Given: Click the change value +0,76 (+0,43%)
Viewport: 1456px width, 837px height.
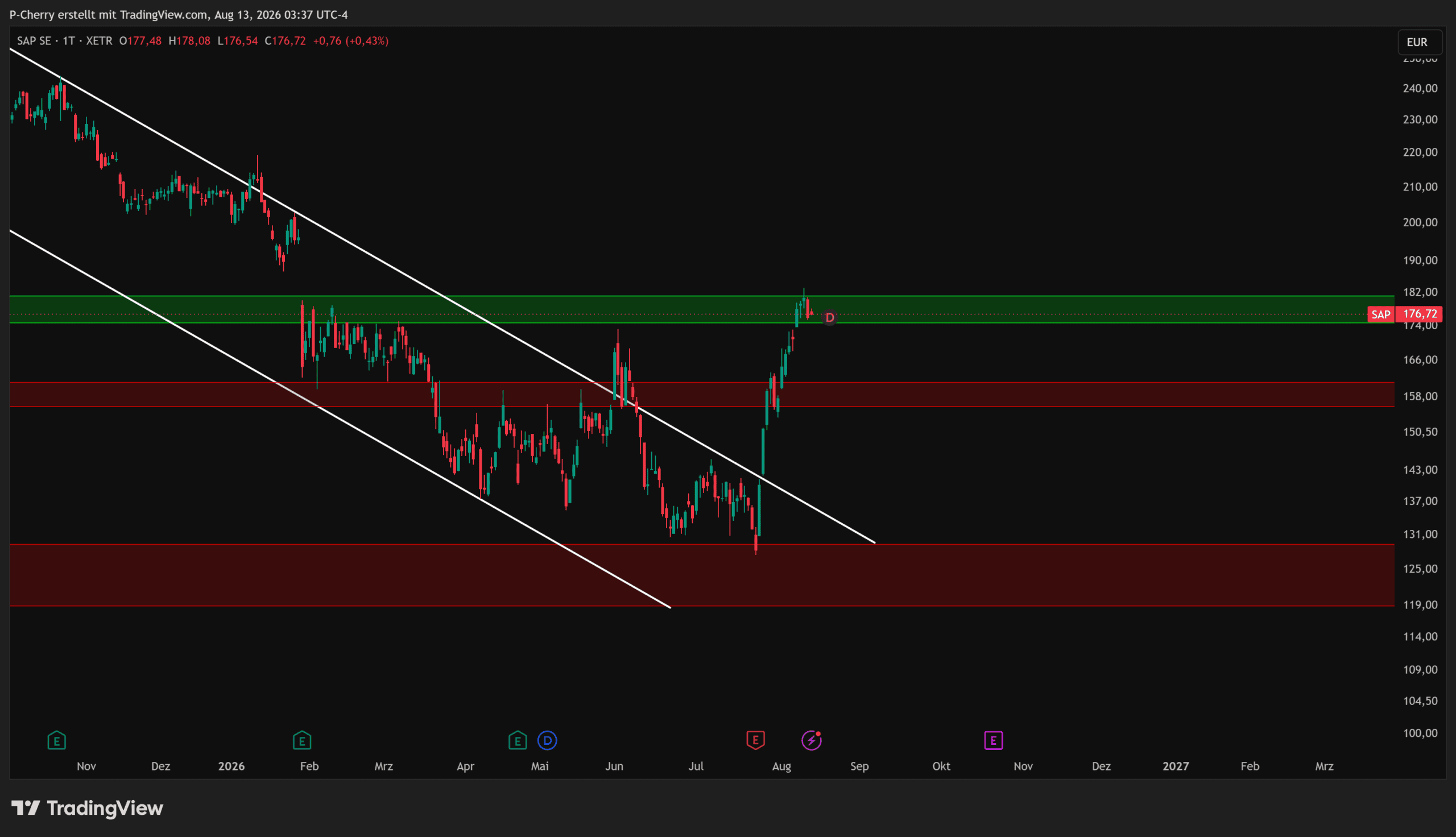Looking at the screenshot, I should point(351,41).
